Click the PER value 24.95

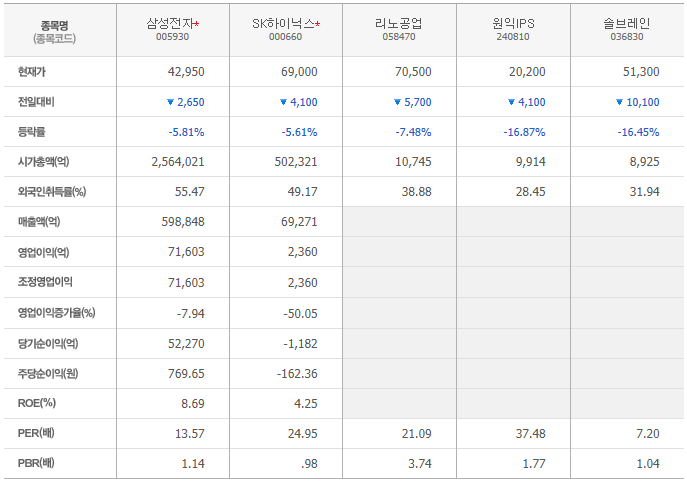pyautogui.click(x=303, y=434)
